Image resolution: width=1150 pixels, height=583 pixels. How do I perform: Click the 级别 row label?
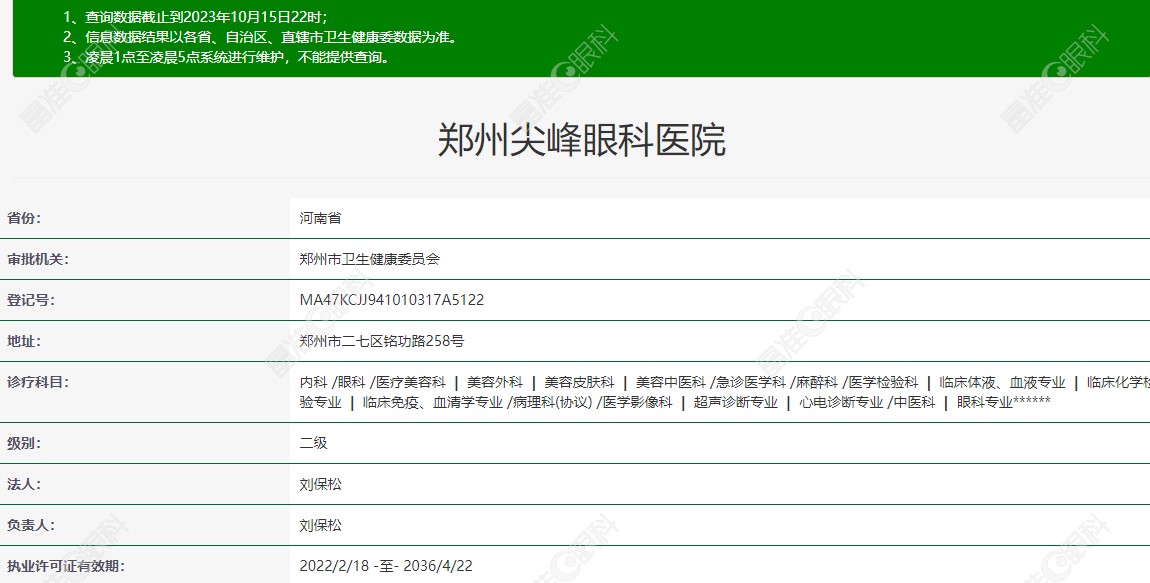30,443
